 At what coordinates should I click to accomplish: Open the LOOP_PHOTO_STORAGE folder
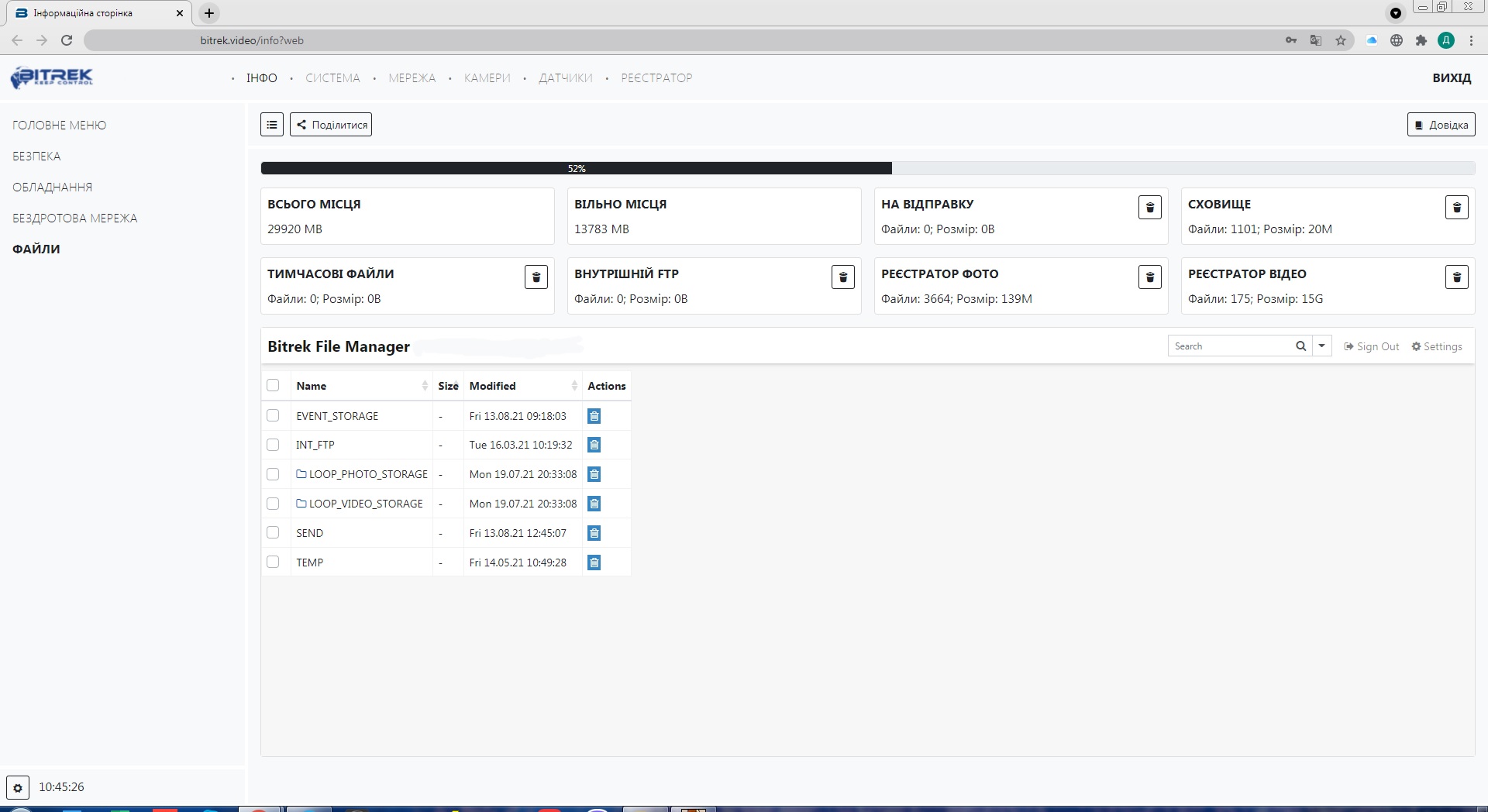(x=367, y=474)
